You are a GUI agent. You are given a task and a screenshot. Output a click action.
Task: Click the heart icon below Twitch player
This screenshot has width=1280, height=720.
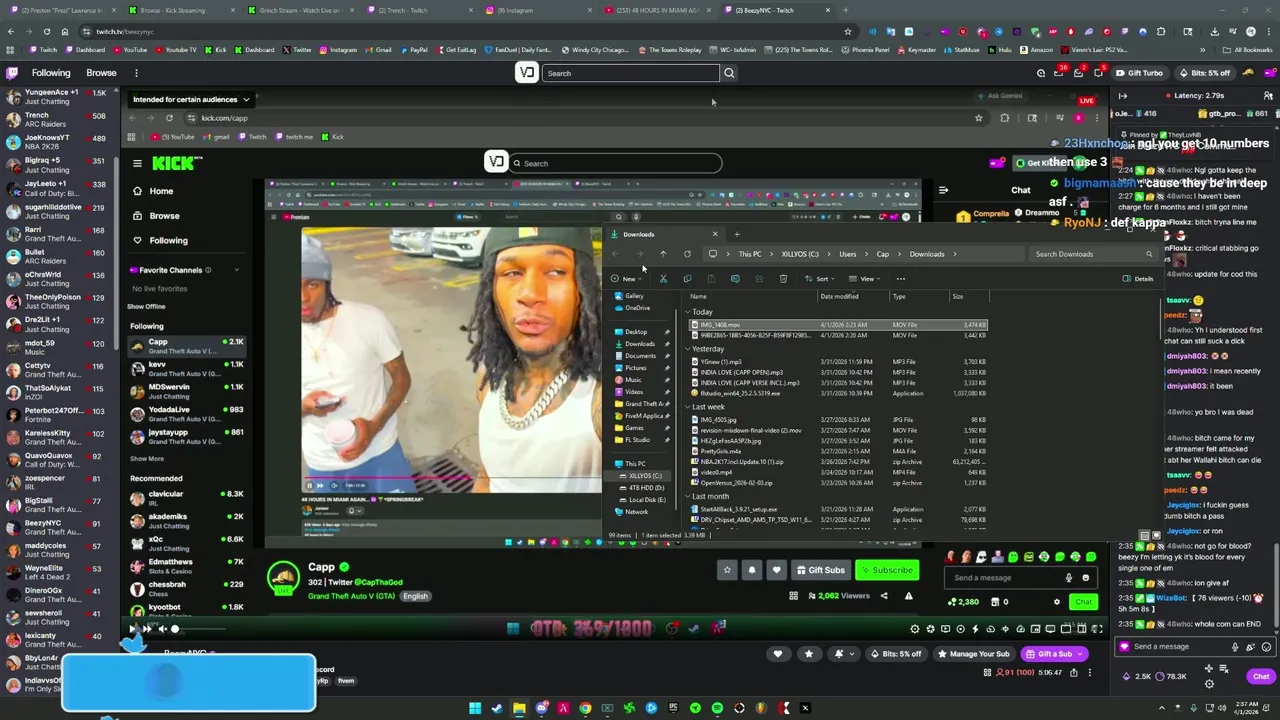pyautogui.click(x=777, y=654)
